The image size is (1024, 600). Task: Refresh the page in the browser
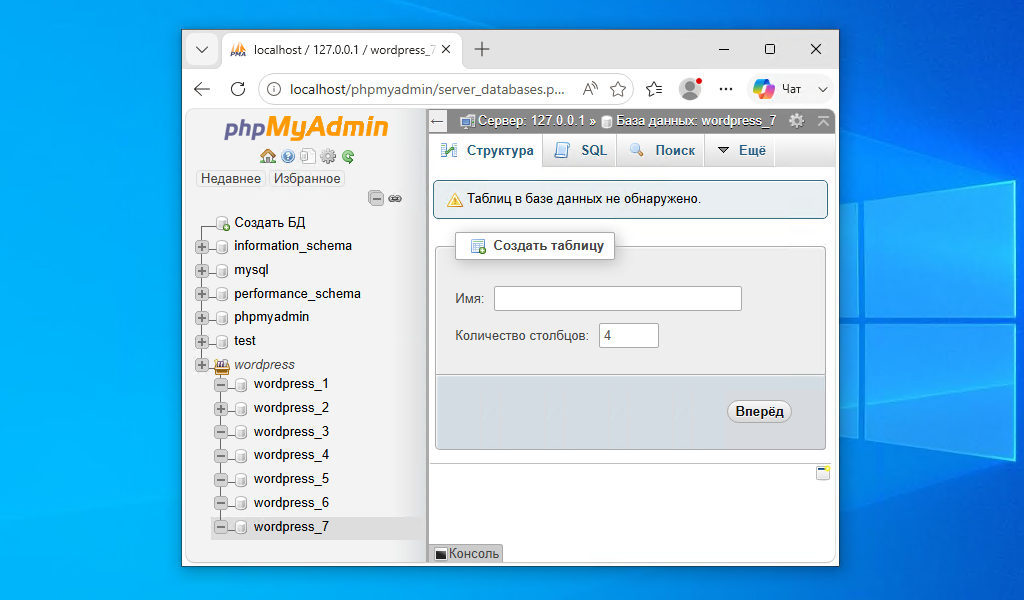(238, 89)
